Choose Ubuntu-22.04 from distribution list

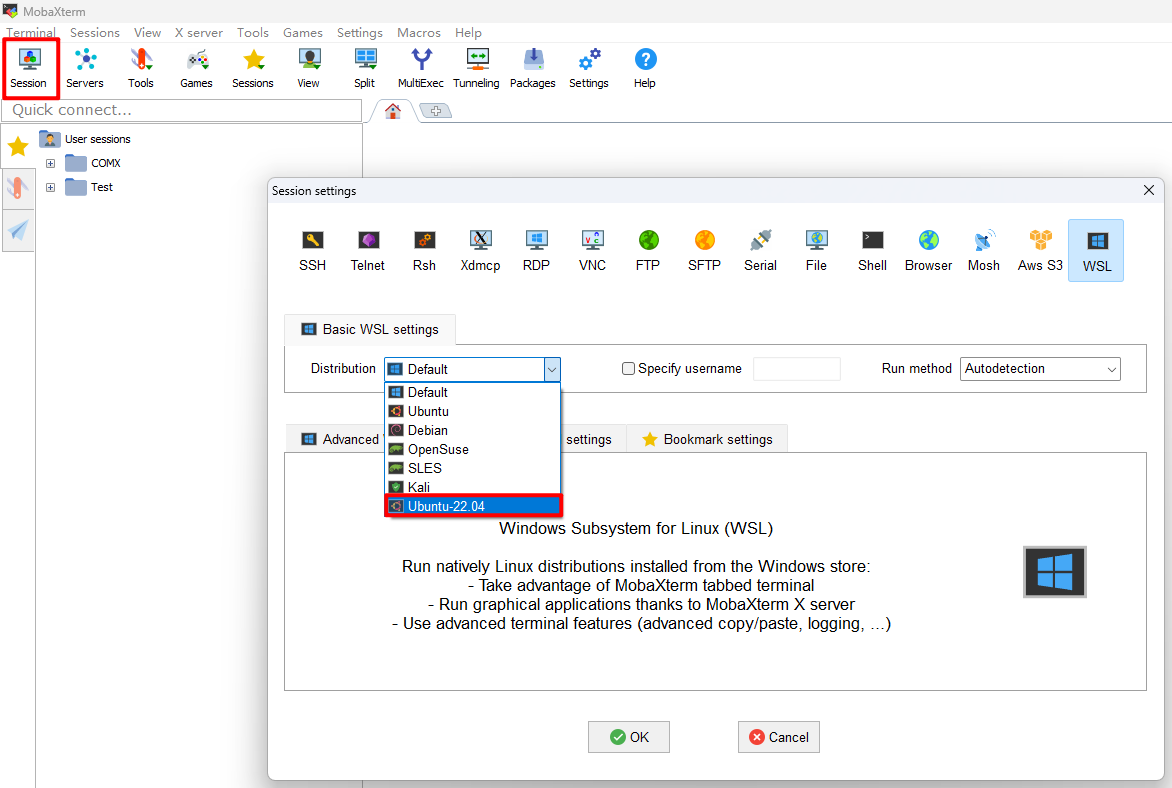tap(472, 506)
